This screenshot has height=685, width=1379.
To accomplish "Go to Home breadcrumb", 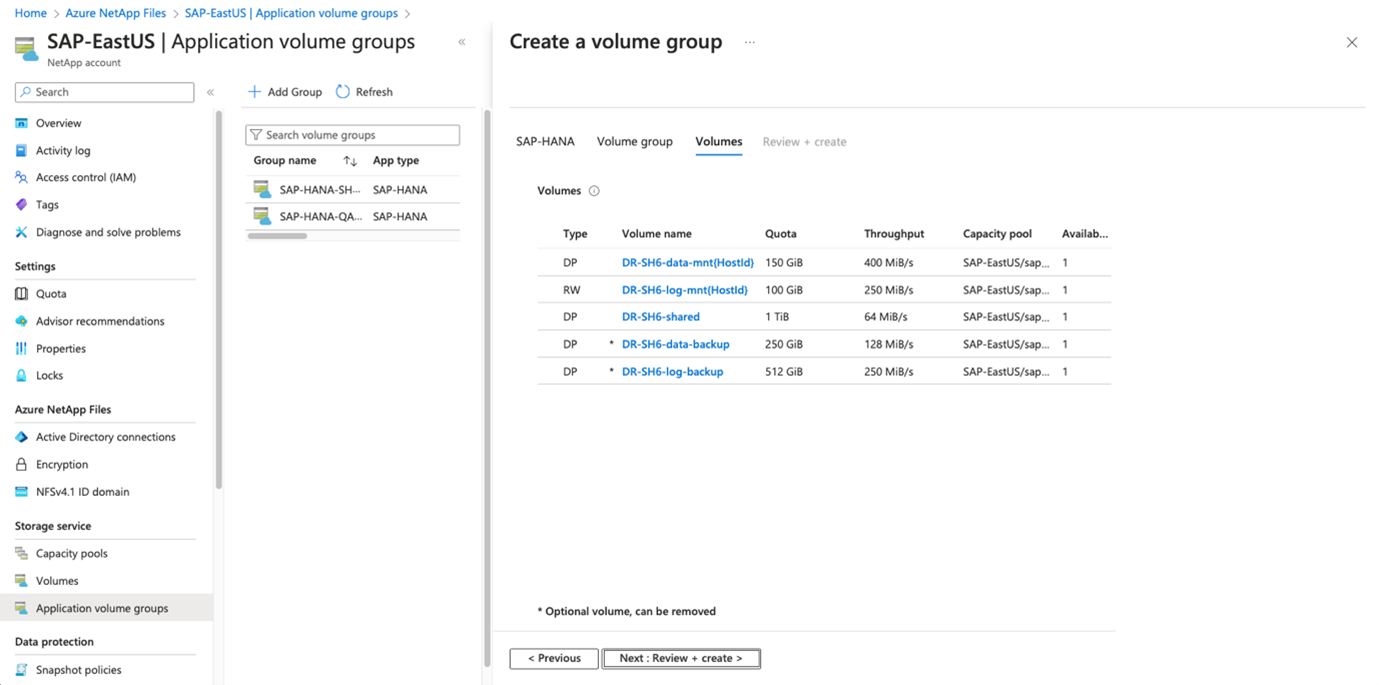I will click(x=31, y=13).
